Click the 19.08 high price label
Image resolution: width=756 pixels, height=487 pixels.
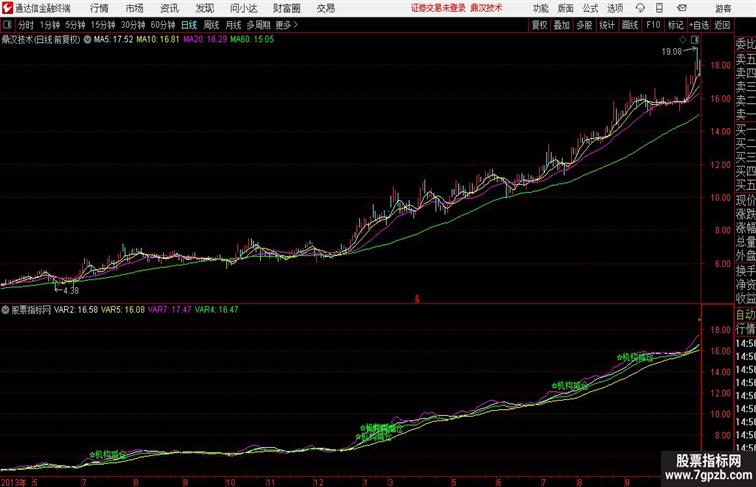pyautogui.click(x=672, y=52)
